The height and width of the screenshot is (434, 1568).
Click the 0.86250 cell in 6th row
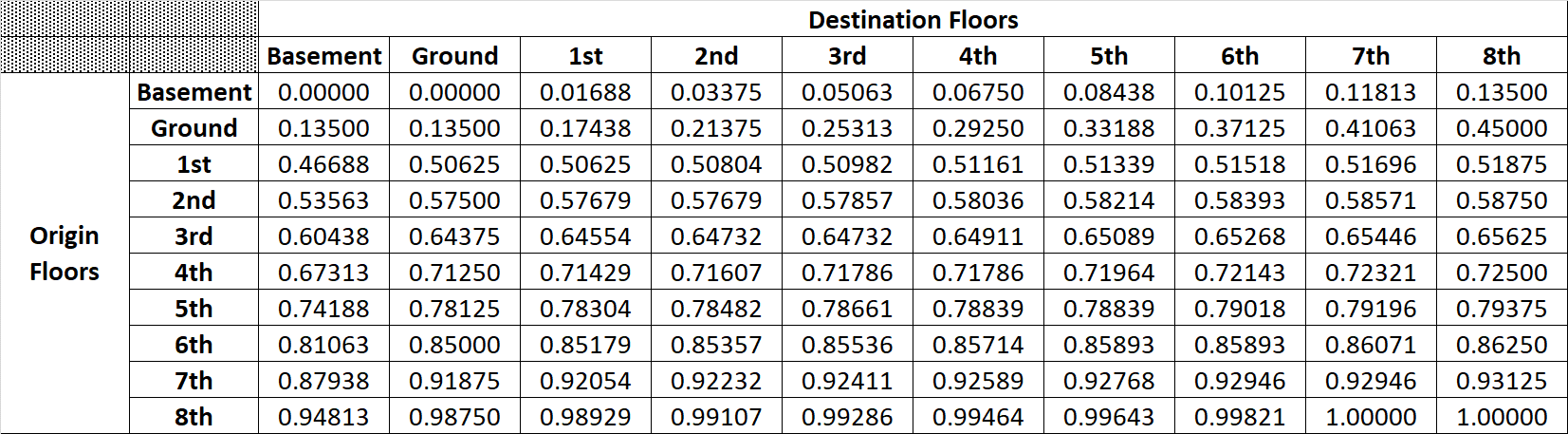[1501, 345]
